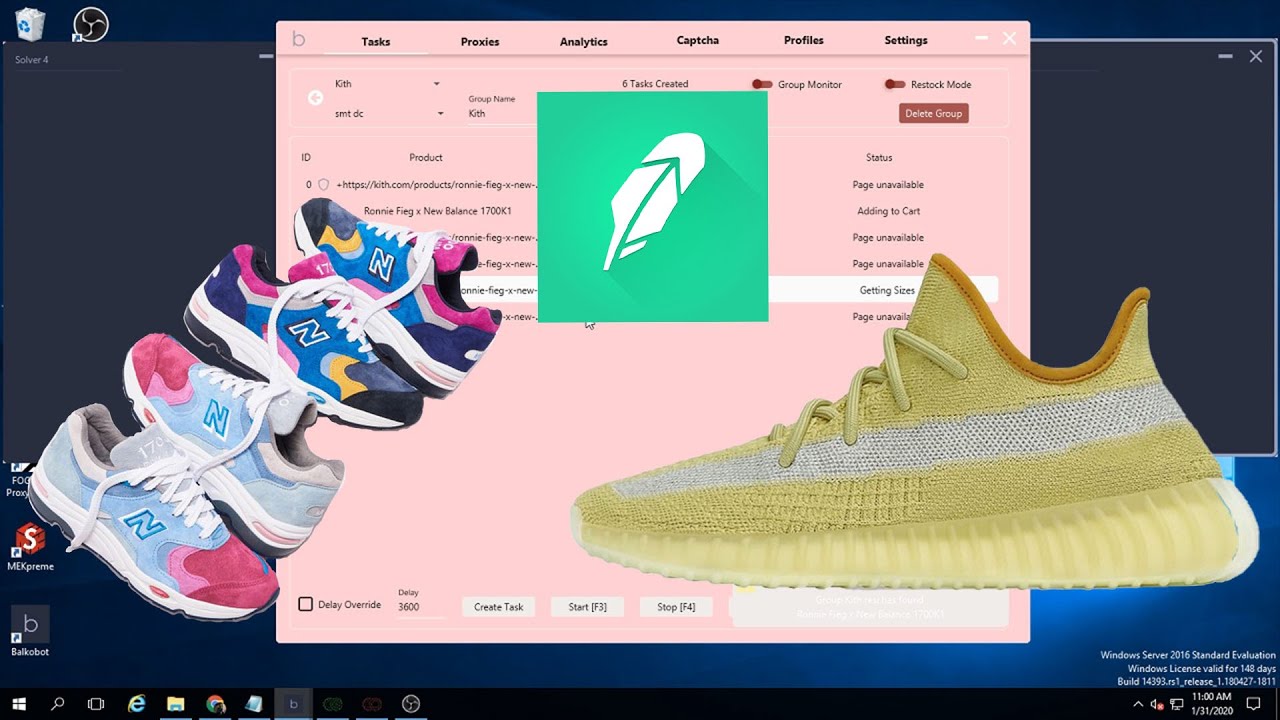
Task: Open the Windows Start menu
Action: pos(19,704)
